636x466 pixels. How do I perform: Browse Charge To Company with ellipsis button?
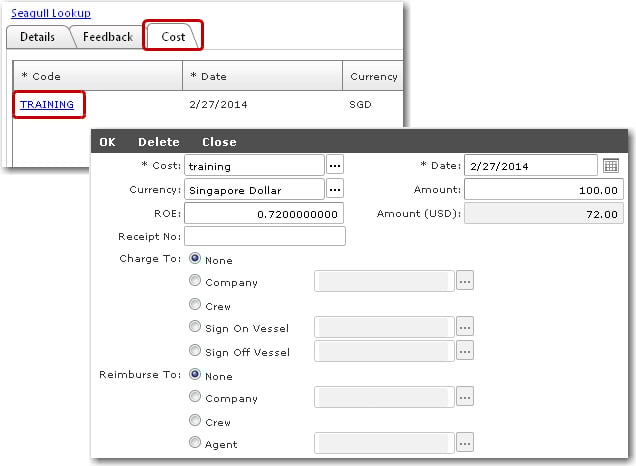pos(465,281)
